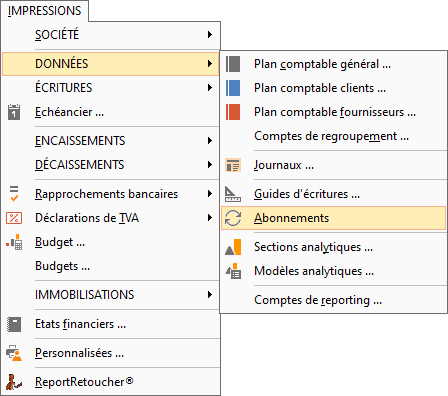Expand the ÉCRITURES submenu arrow
The height and width of the screenshot is (396, 448).
click(210, 88)
